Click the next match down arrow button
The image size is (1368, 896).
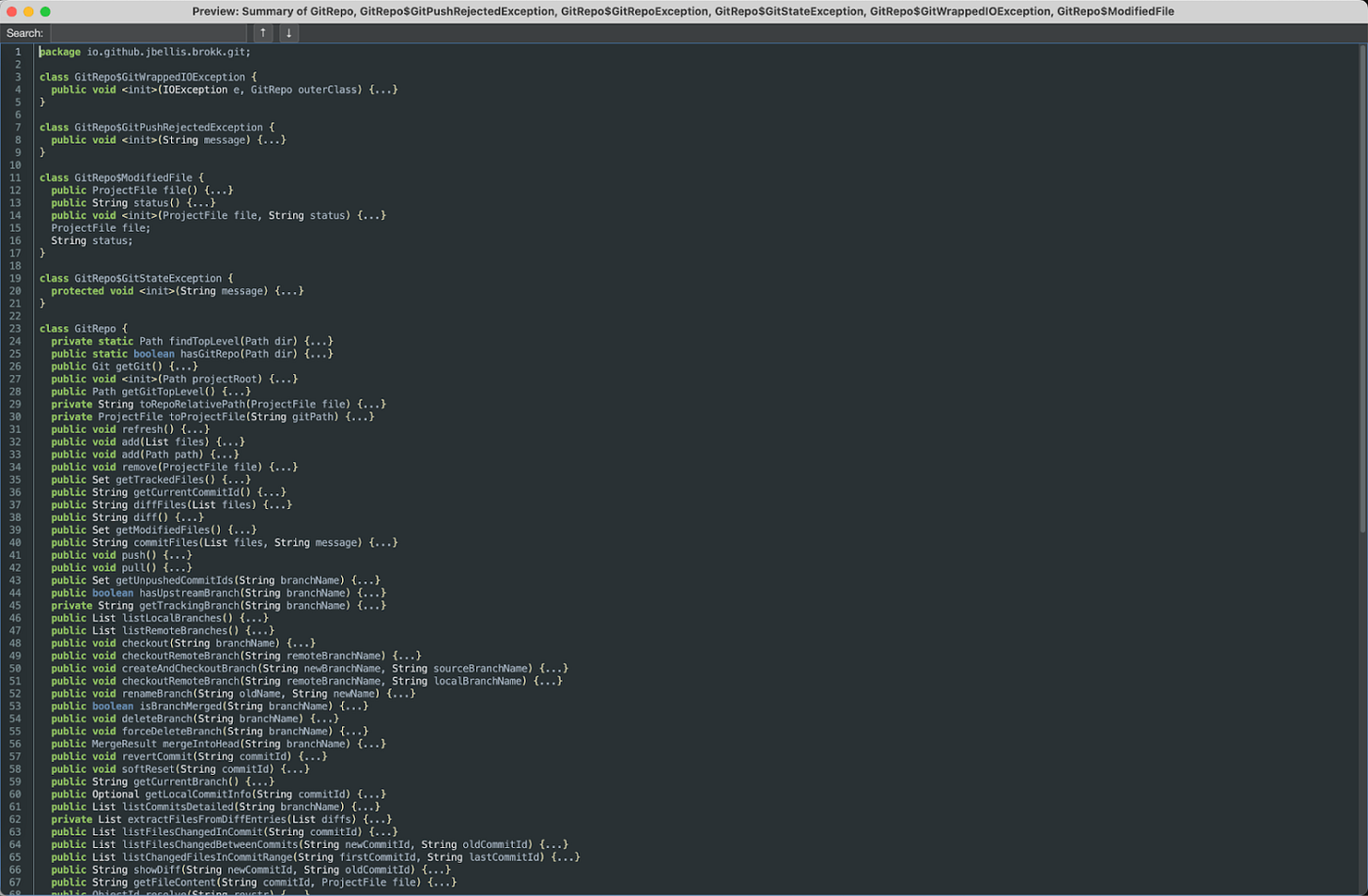point(288,33)
